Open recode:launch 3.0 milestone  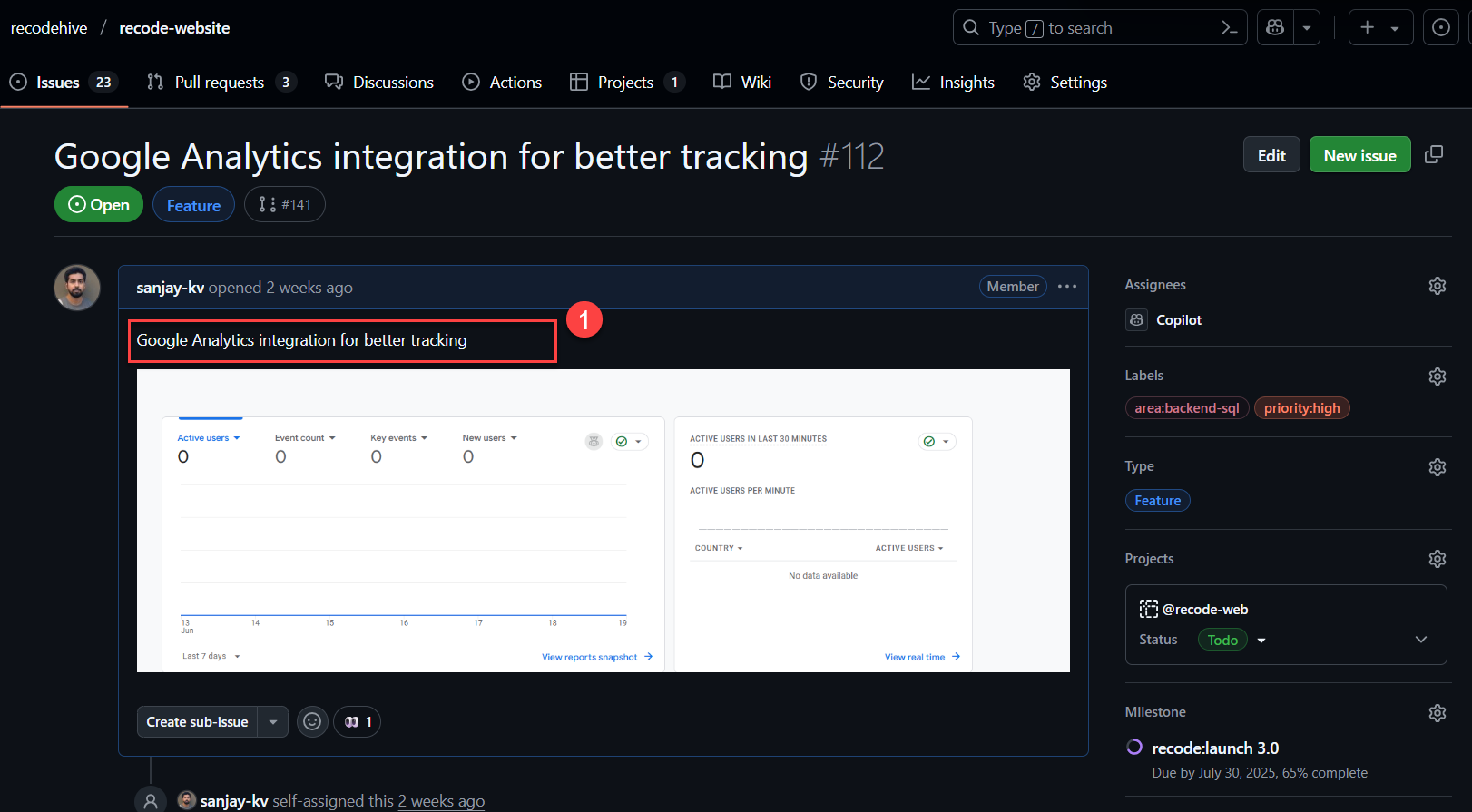tap(1215, 748)
